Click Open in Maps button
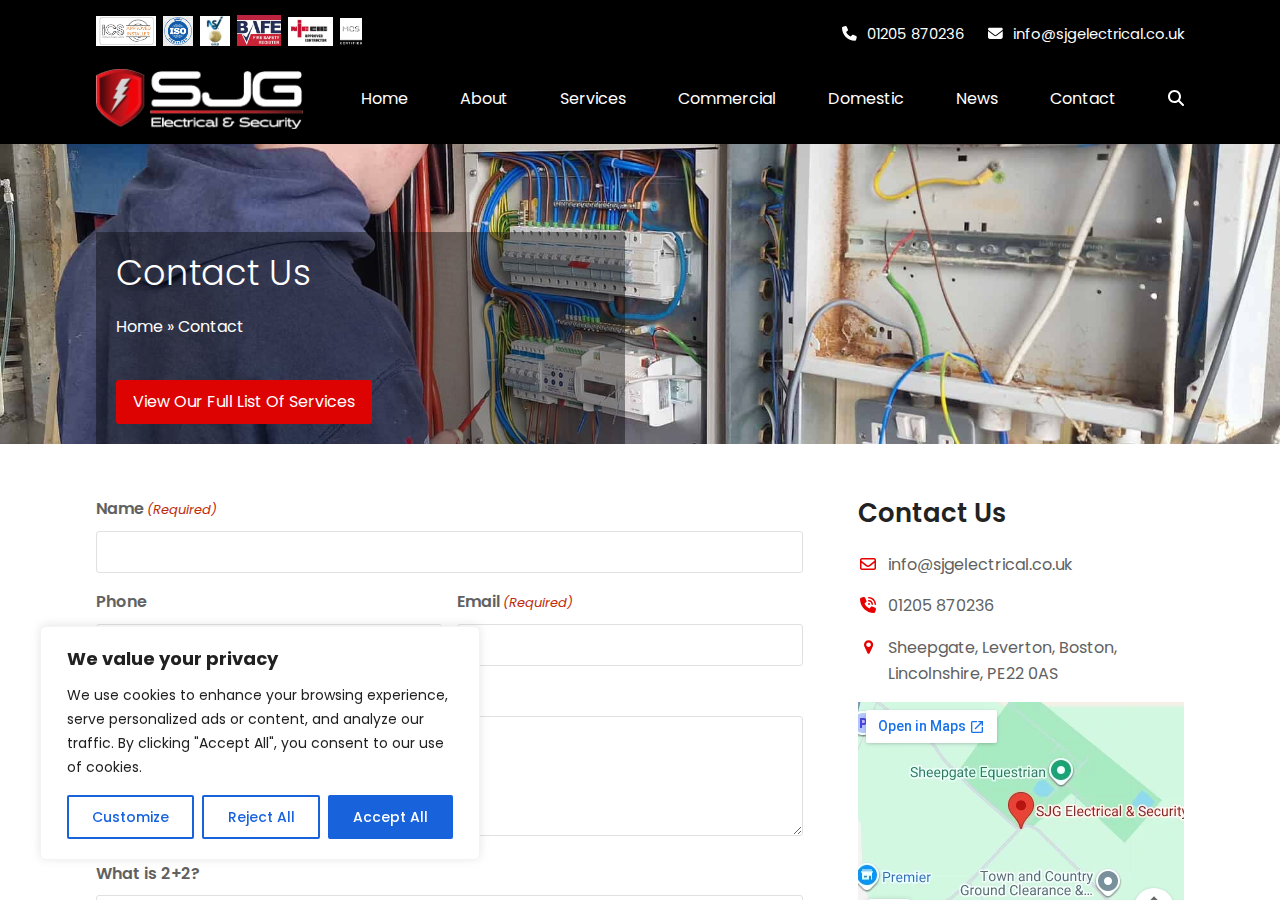Image resolution: width=1280 pixels, height=900 pixels. click(931, 726)
